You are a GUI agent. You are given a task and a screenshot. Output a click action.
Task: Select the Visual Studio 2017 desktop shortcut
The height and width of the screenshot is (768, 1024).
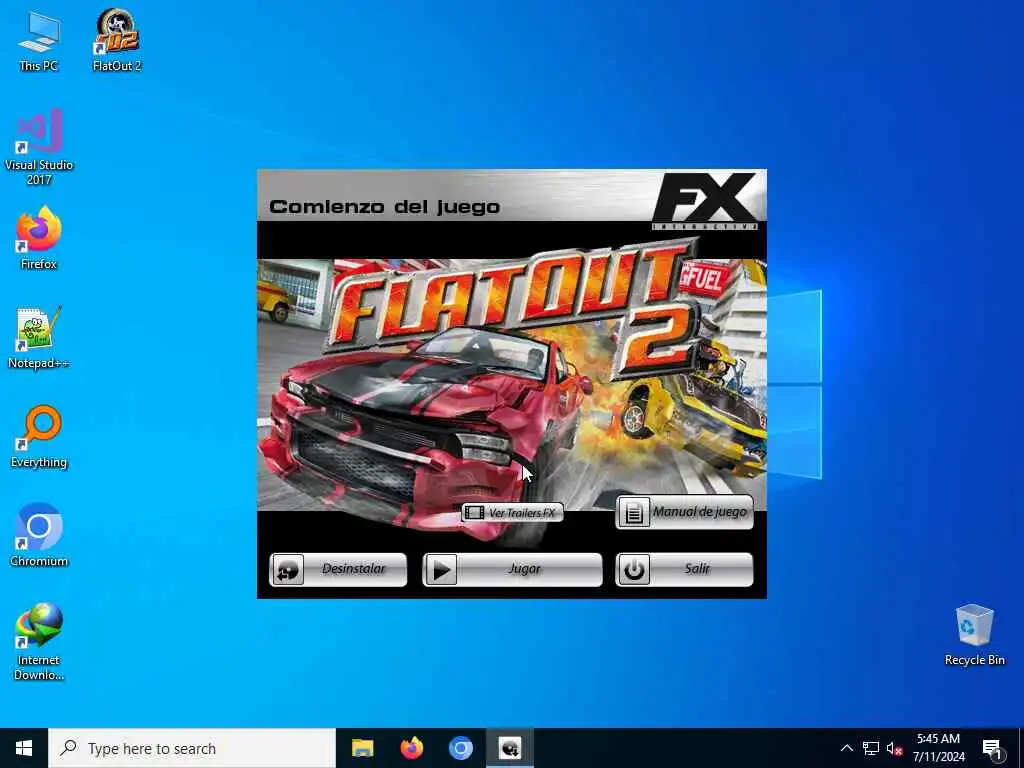point(39,147)
